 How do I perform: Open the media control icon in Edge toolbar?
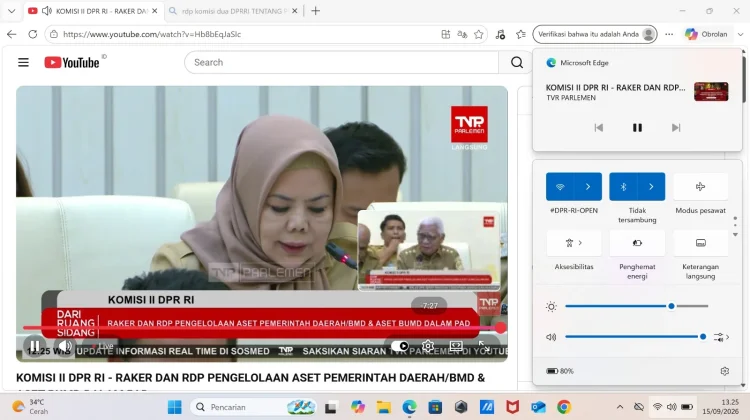(500, 34)
